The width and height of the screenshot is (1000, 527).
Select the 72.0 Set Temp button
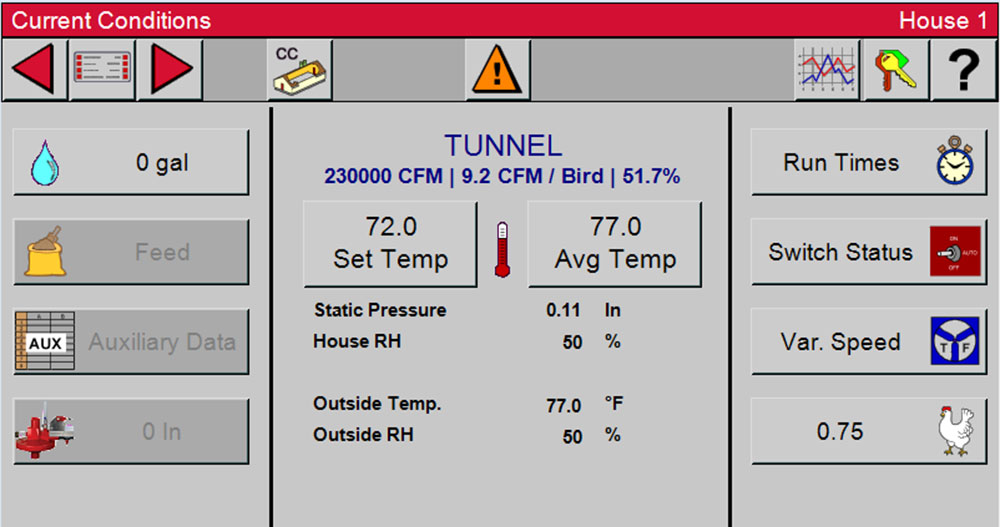[x=390, y=244]
